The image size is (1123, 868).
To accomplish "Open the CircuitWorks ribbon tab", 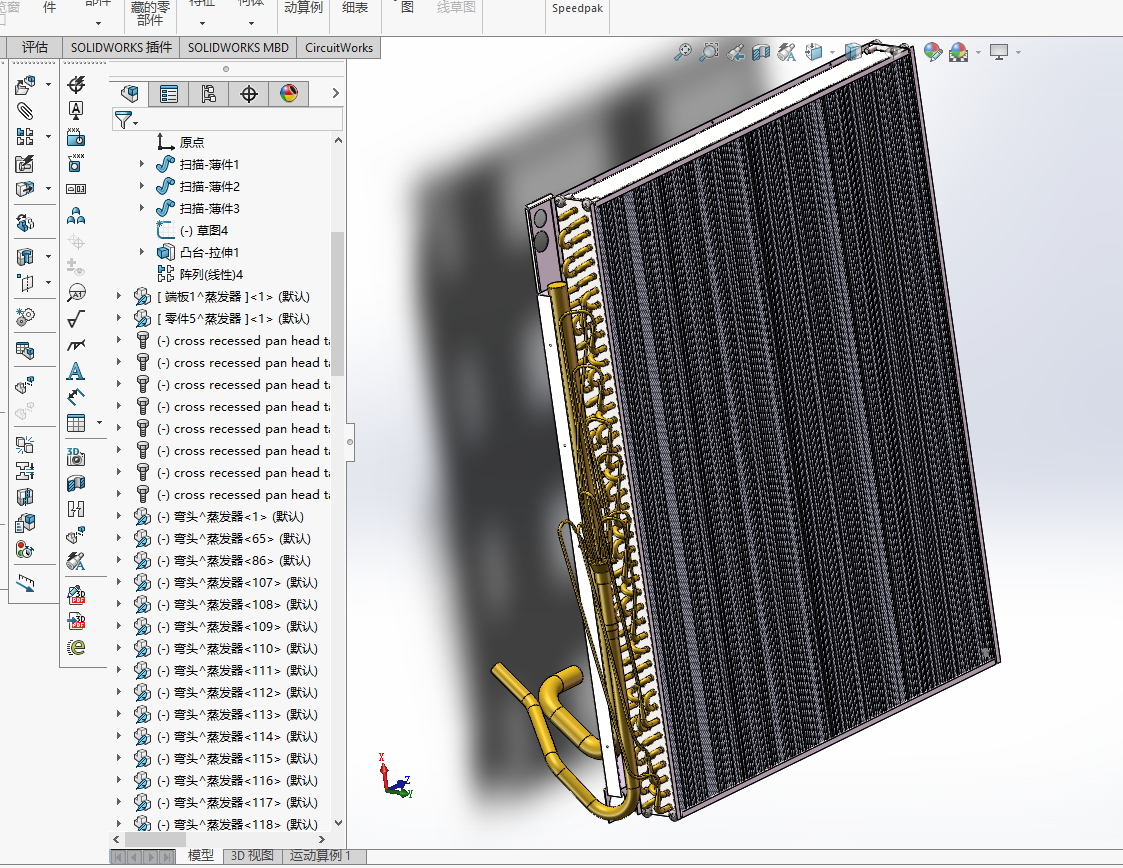I will (x=339, y=47).
